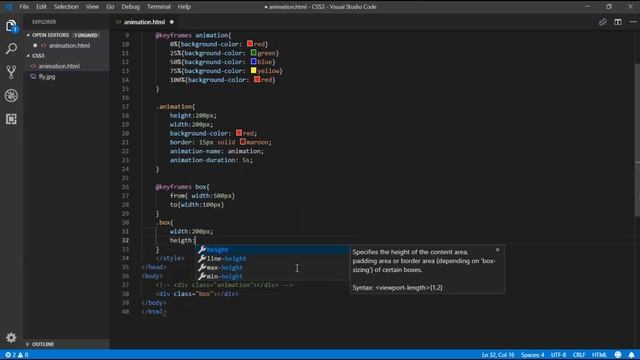Screen dimensions: 640x360
Task: Open the Debug menu
Action: 131,7
